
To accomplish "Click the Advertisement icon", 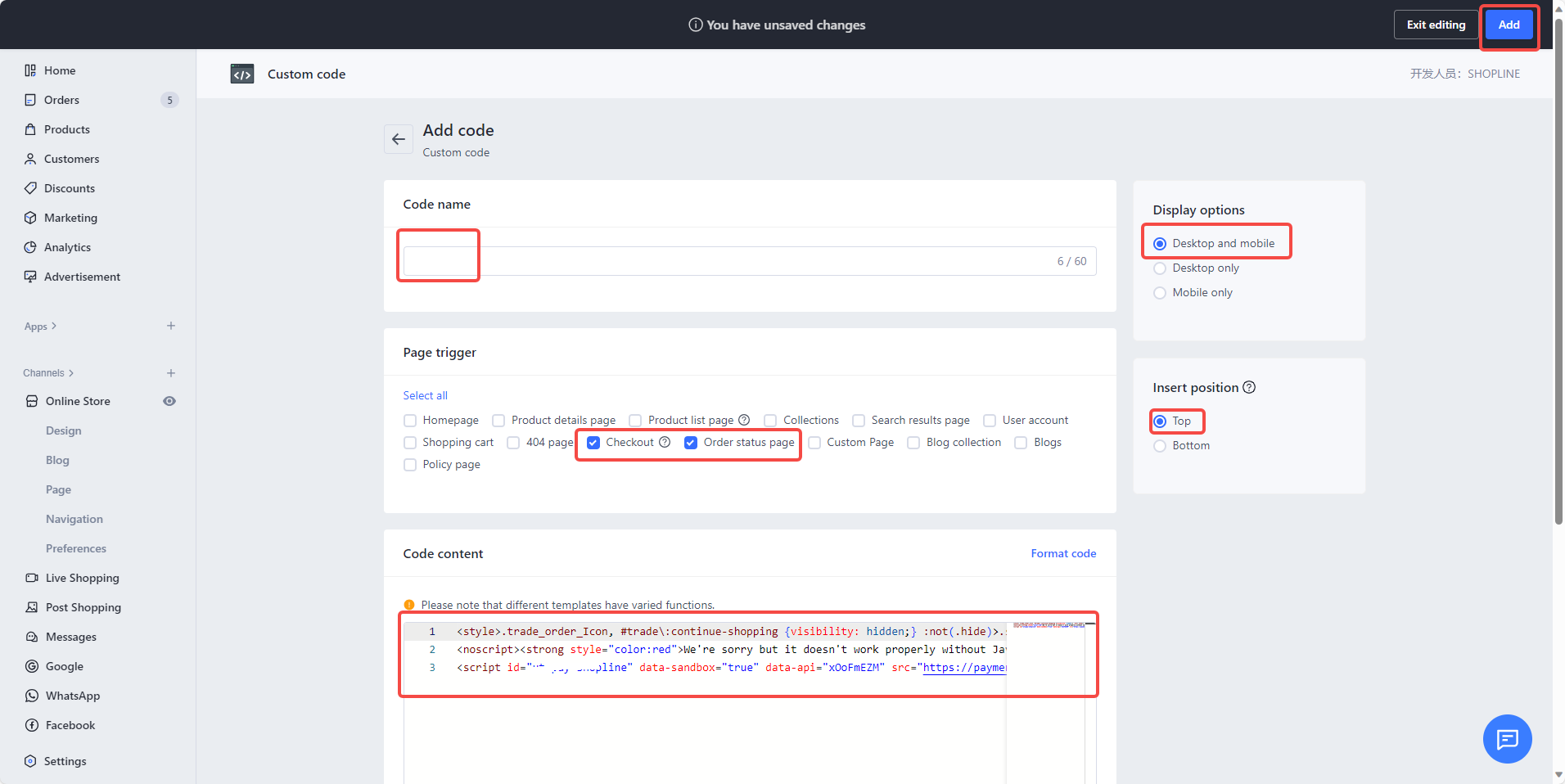I will [x=30, y=277].
